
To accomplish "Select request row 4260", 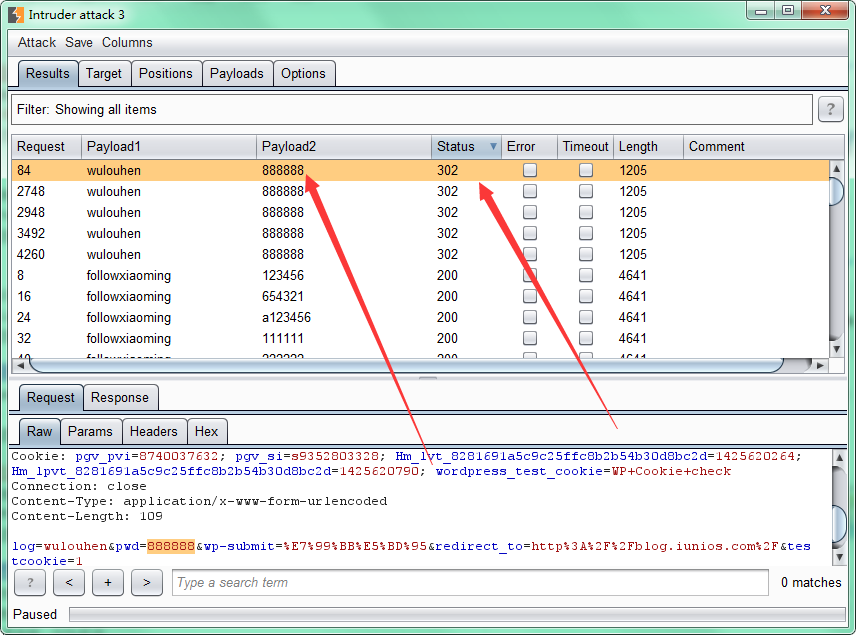I will (420, 254).
